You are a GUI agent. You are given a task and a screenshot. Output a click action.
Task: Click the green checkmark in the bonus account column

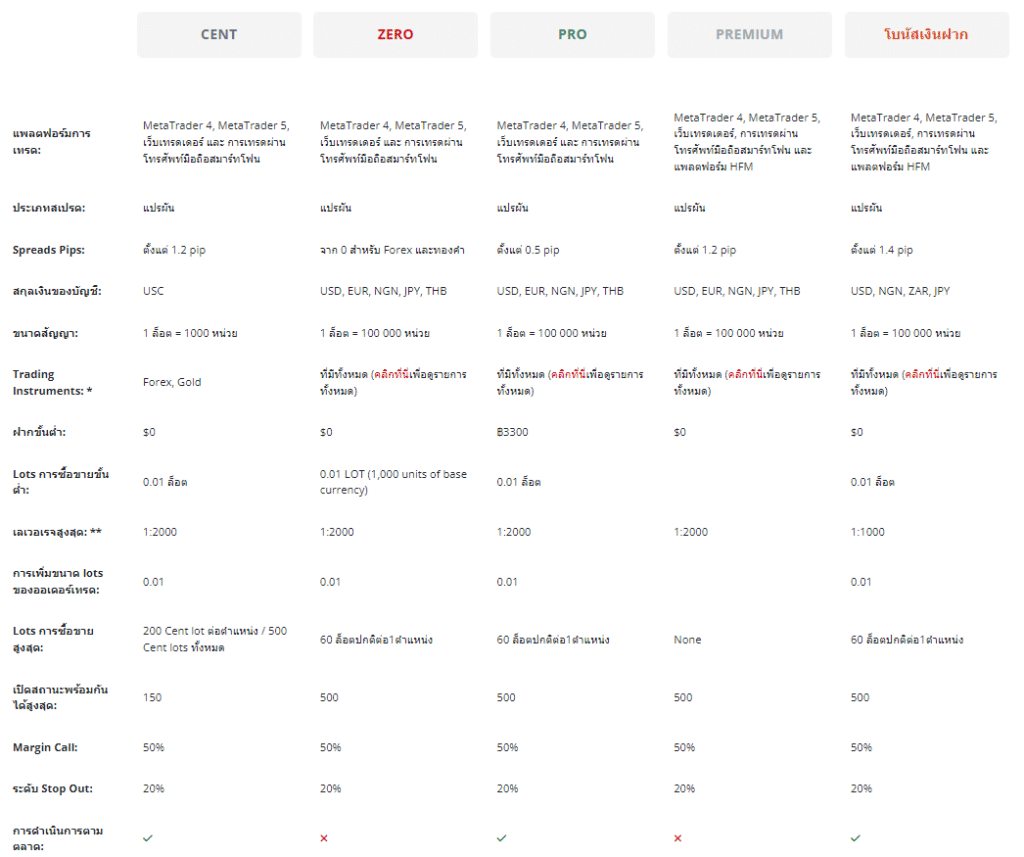tap(856, 838)
